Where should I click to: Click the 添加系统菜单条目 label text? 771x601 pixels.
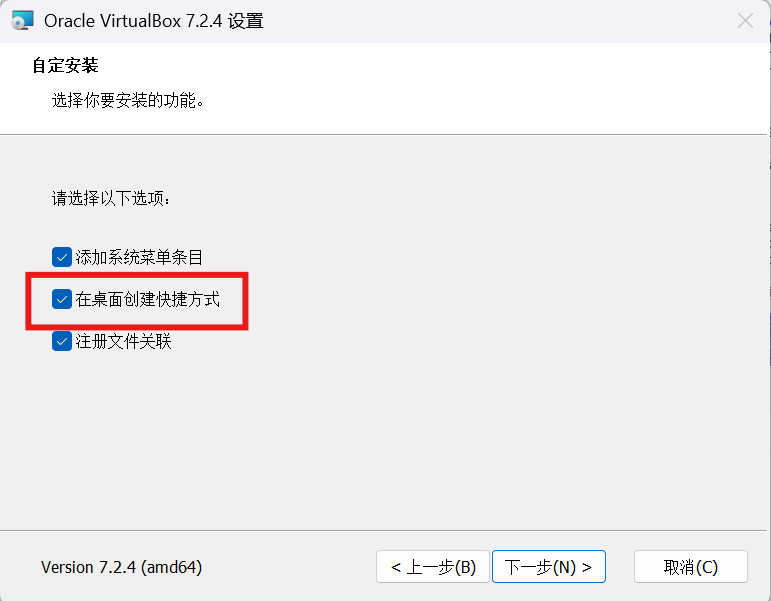(139, 257)
